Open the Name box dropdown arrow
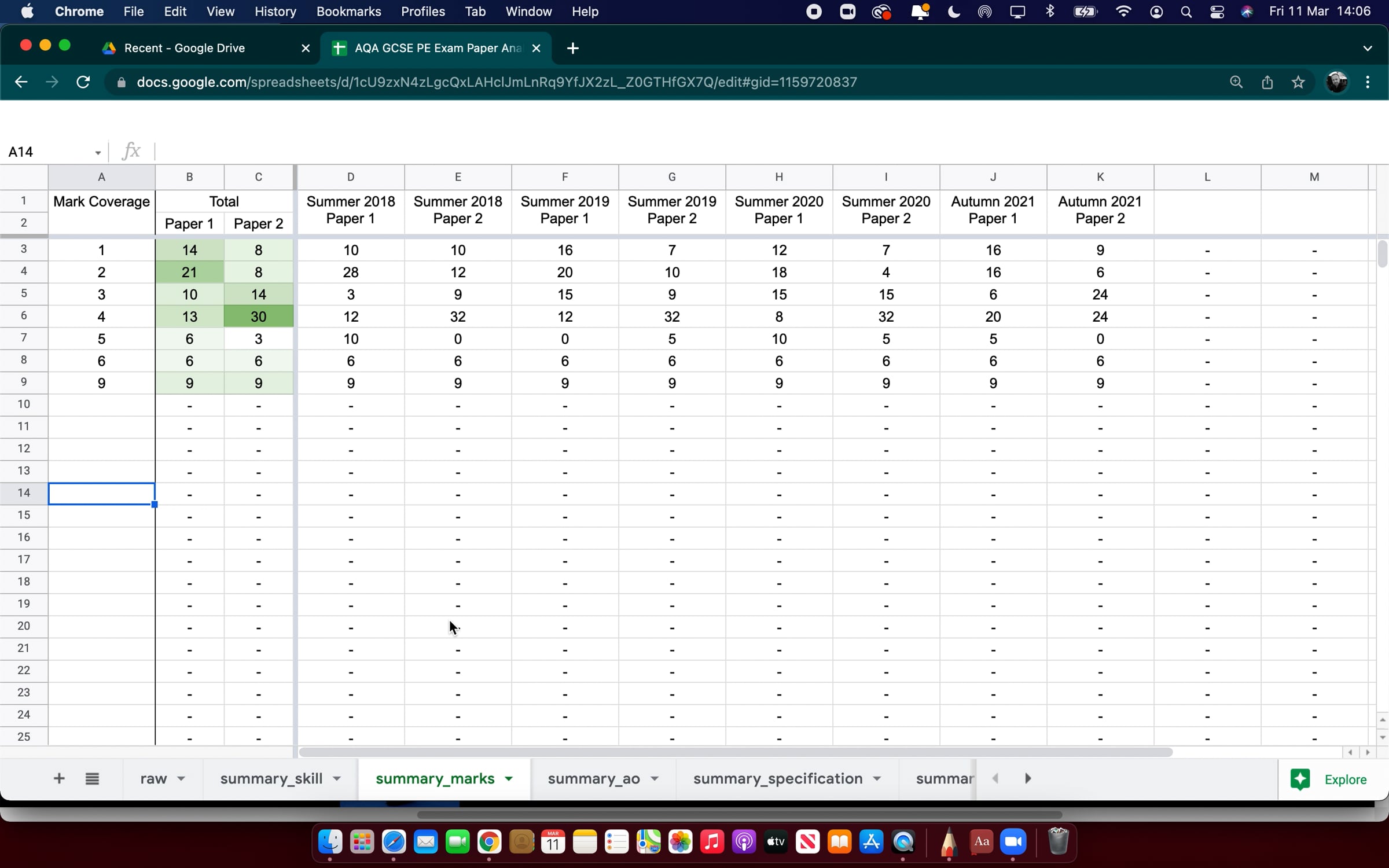This screenshot has width=1389, height=868. pyautogui.click(x=98, y=152)
